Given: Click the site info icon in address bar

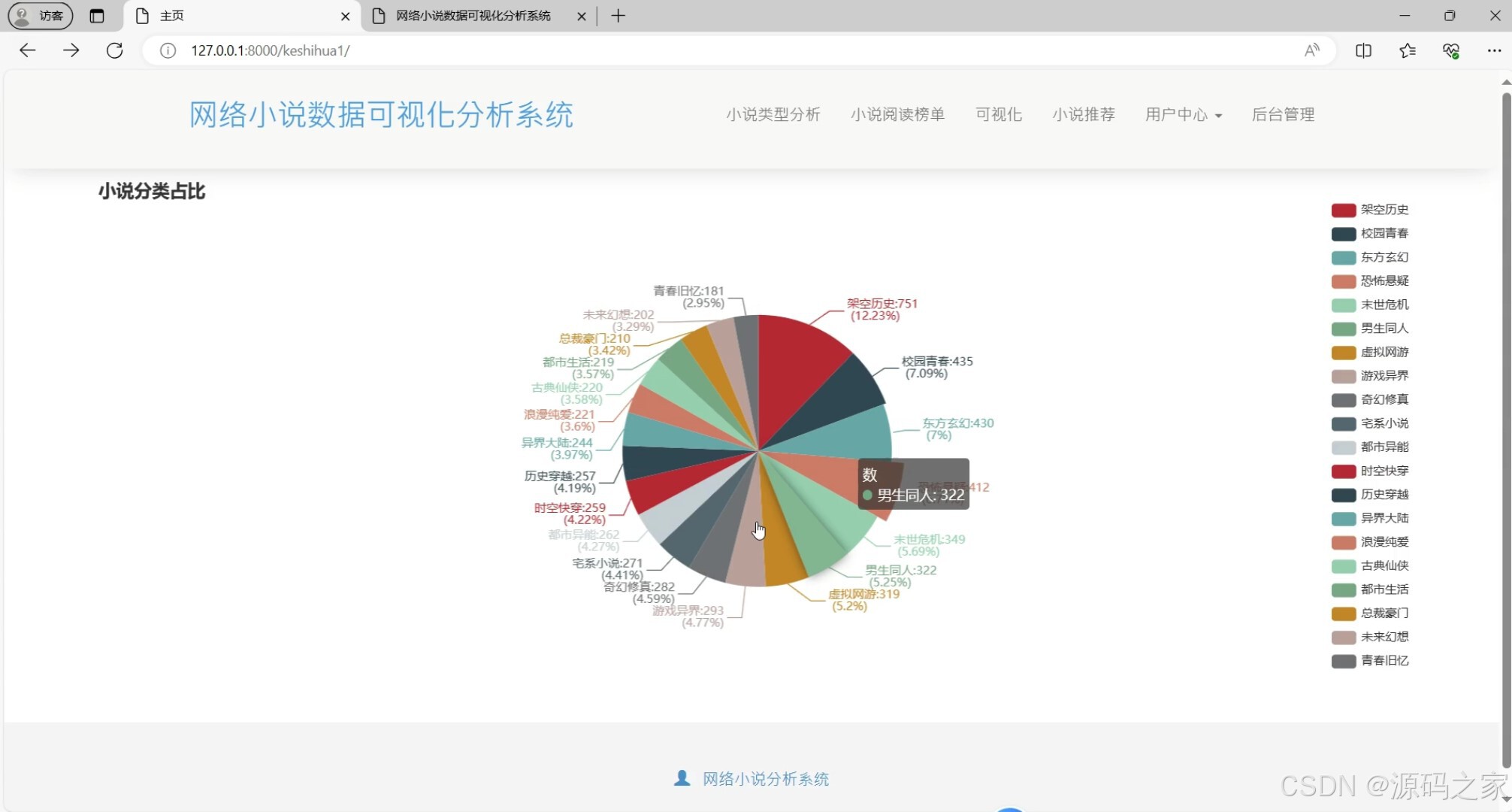Looking at the screenshot, I should [167, 51].
